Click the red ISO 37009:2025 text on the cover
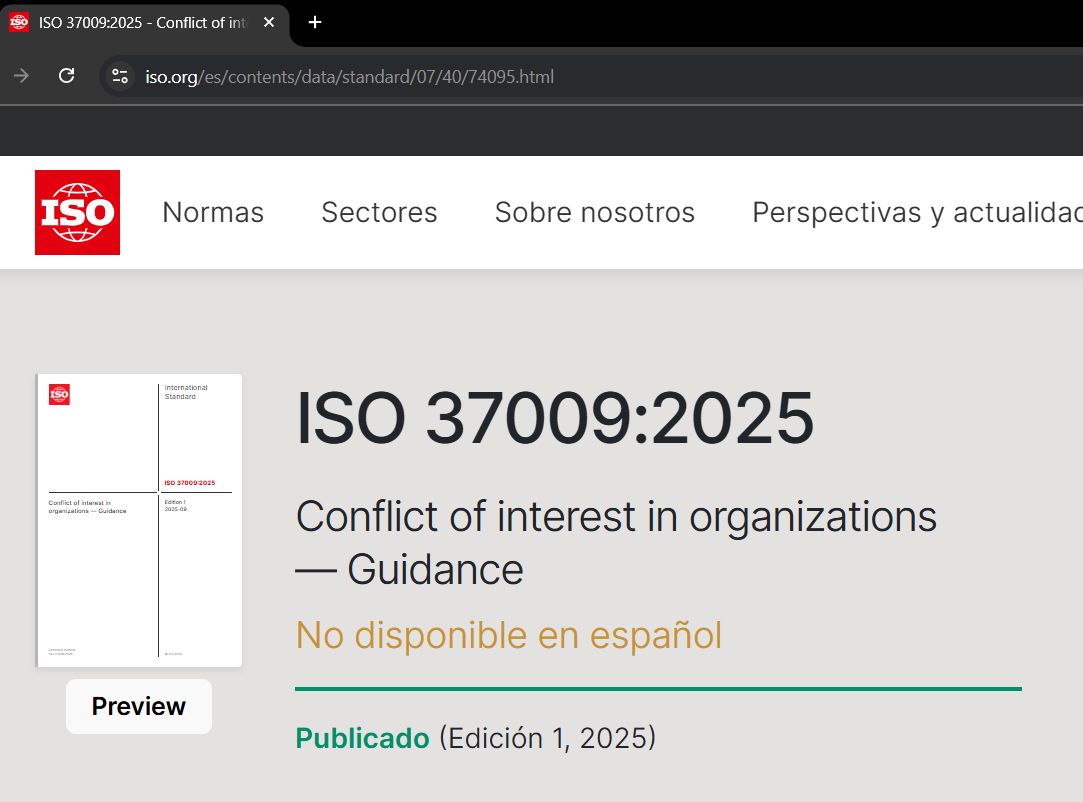1083x802 pixels. (x=189, y=483)
